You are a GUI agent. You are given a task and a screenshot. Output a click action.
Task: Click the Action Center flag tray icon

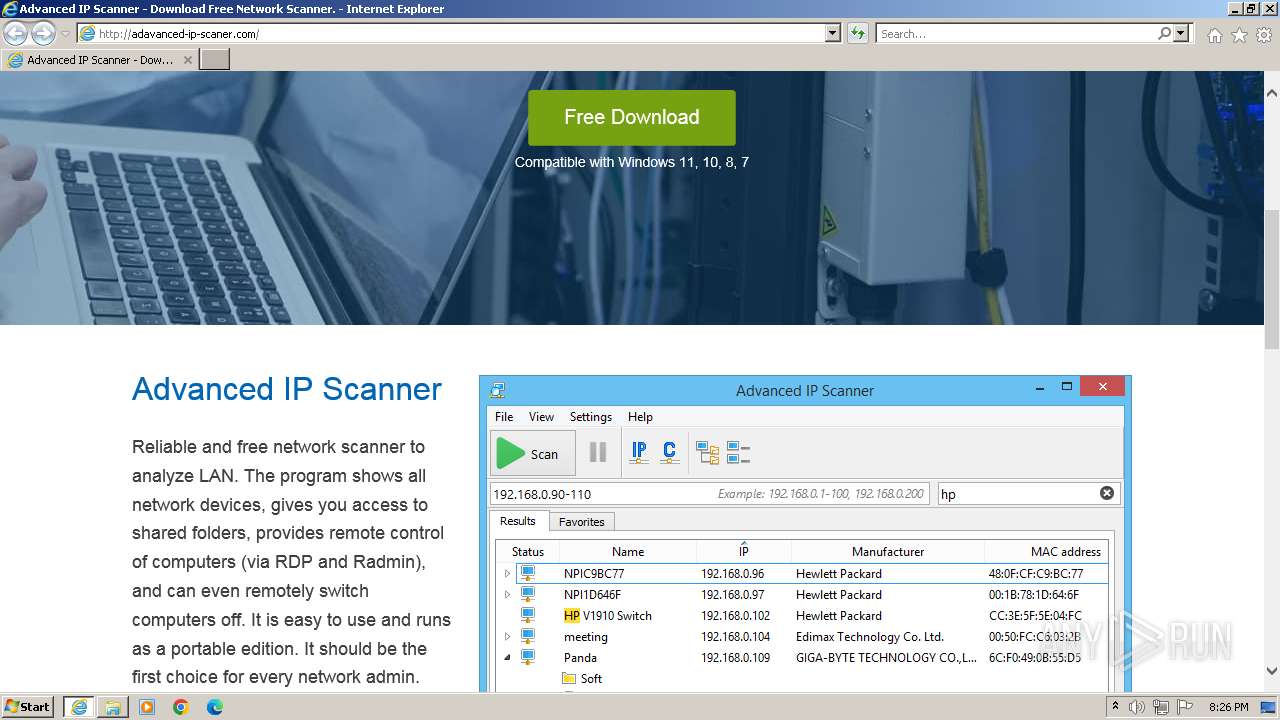pyautogui.click(x=1185, y=707)
